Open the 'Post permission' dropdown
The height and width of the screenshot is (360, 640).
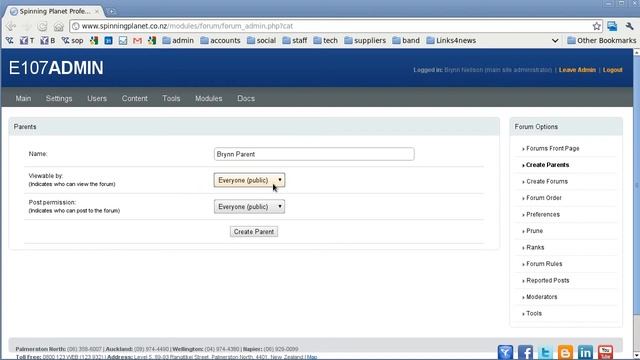tap(249, 207)
